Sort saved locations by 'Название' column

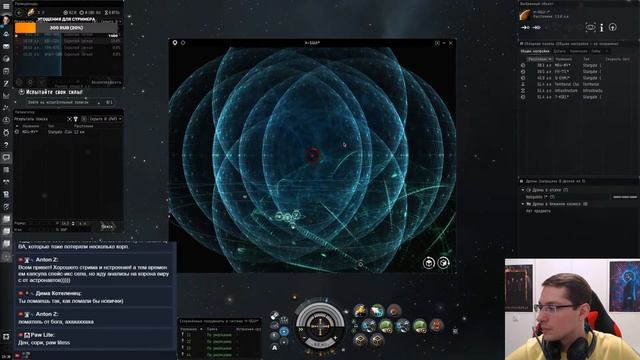point(191,329)
